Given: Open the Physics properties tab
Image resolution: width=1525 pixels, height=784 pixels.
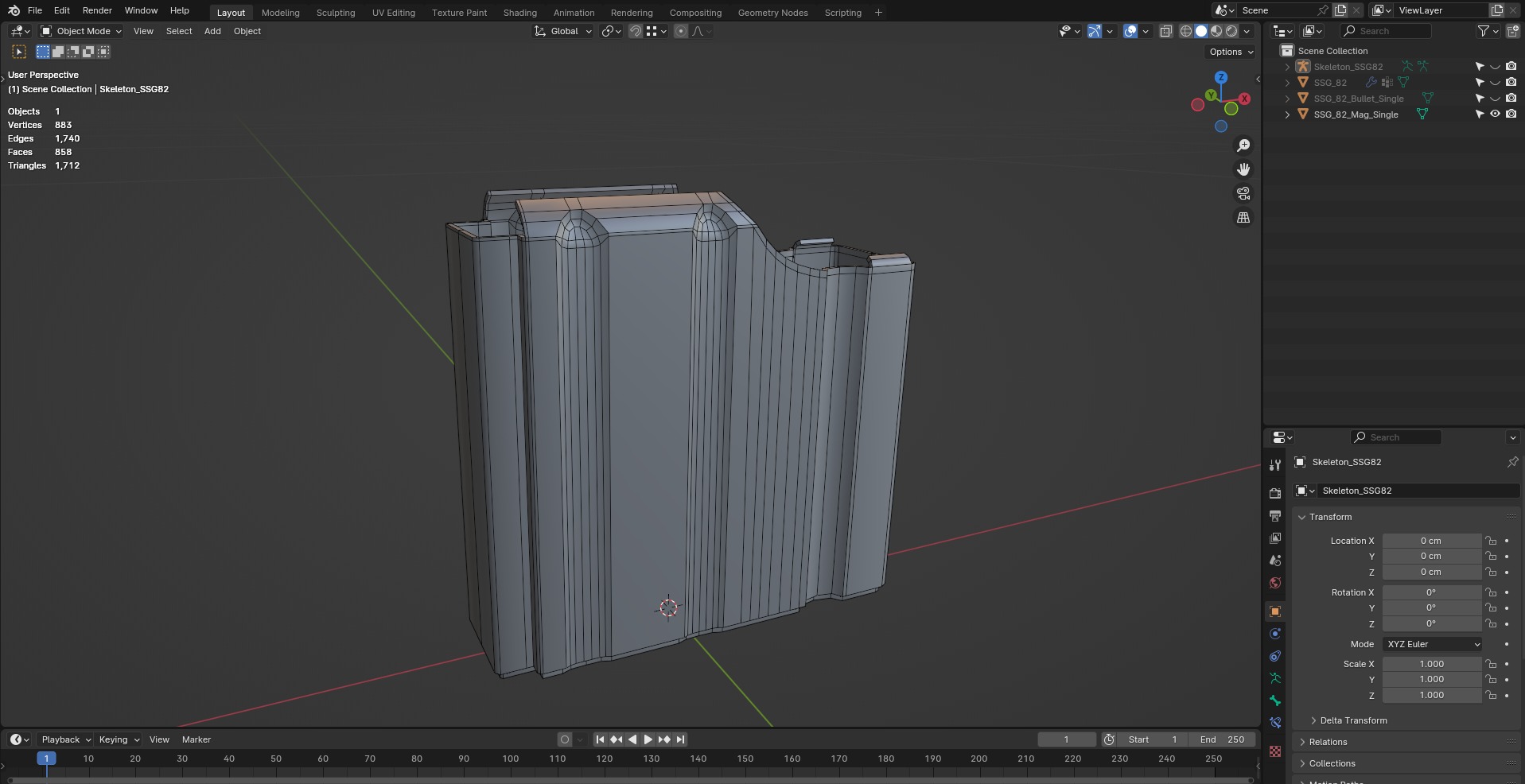Looking at the screenshot, I should pyautogui.click(x=1275, y=634).
